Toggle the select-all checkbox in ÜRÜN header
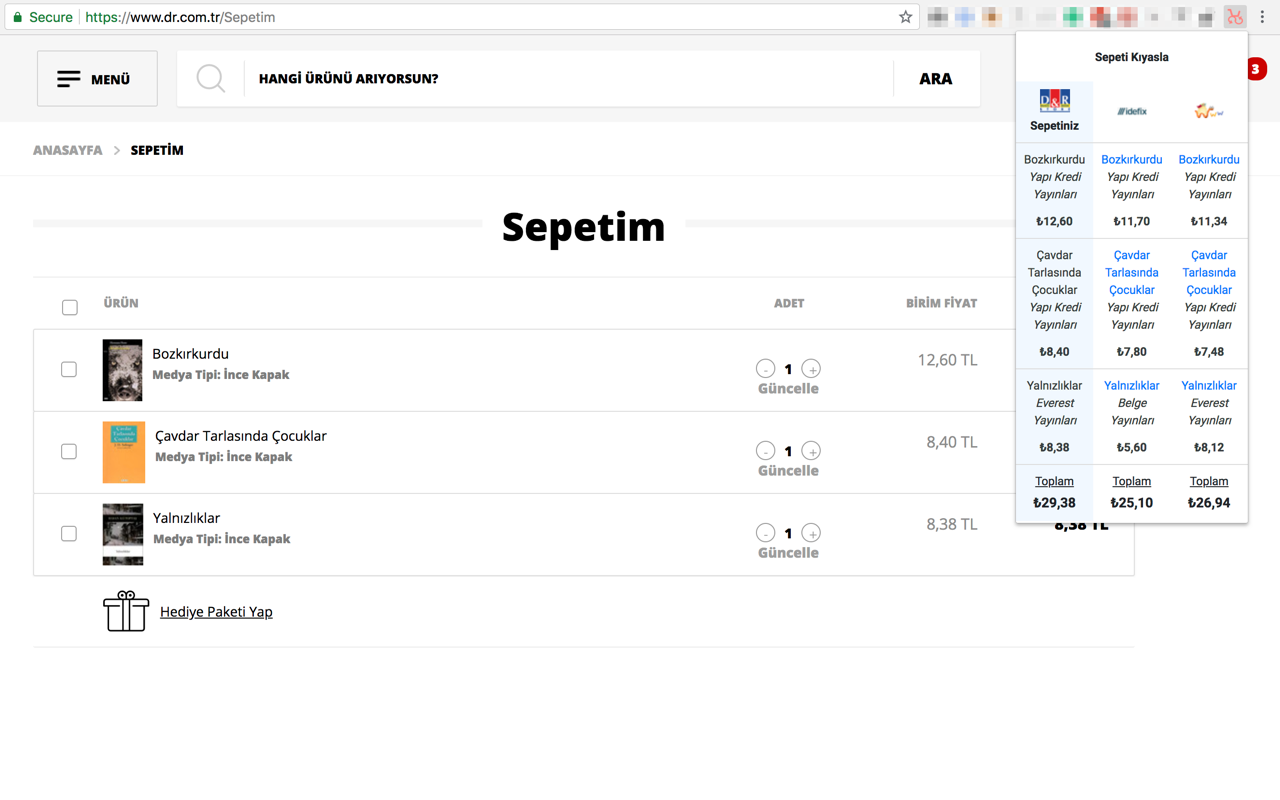 click(70, 307)
